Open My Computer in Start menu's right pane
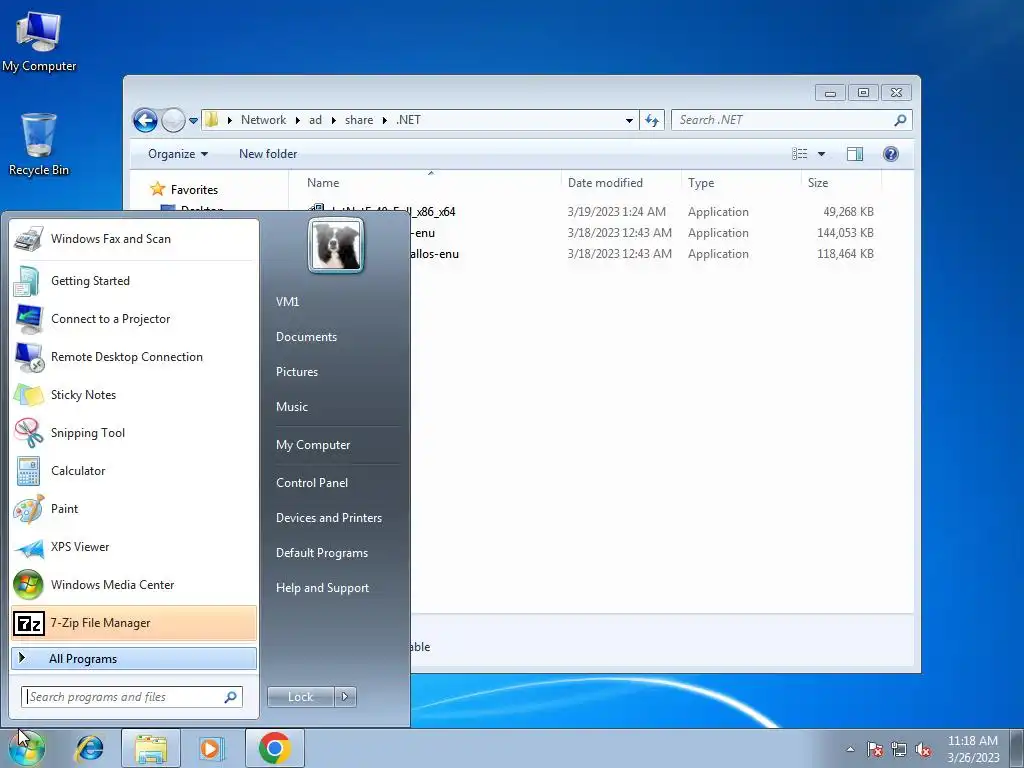1024x768 pixels. click(313, 445)
